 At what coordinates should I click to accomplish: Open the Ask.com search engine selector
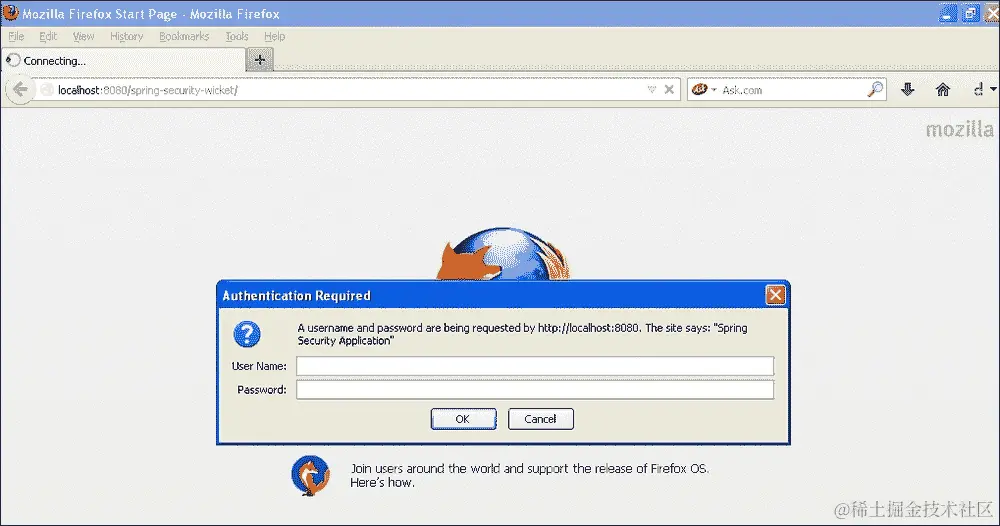tap(704, 90)
